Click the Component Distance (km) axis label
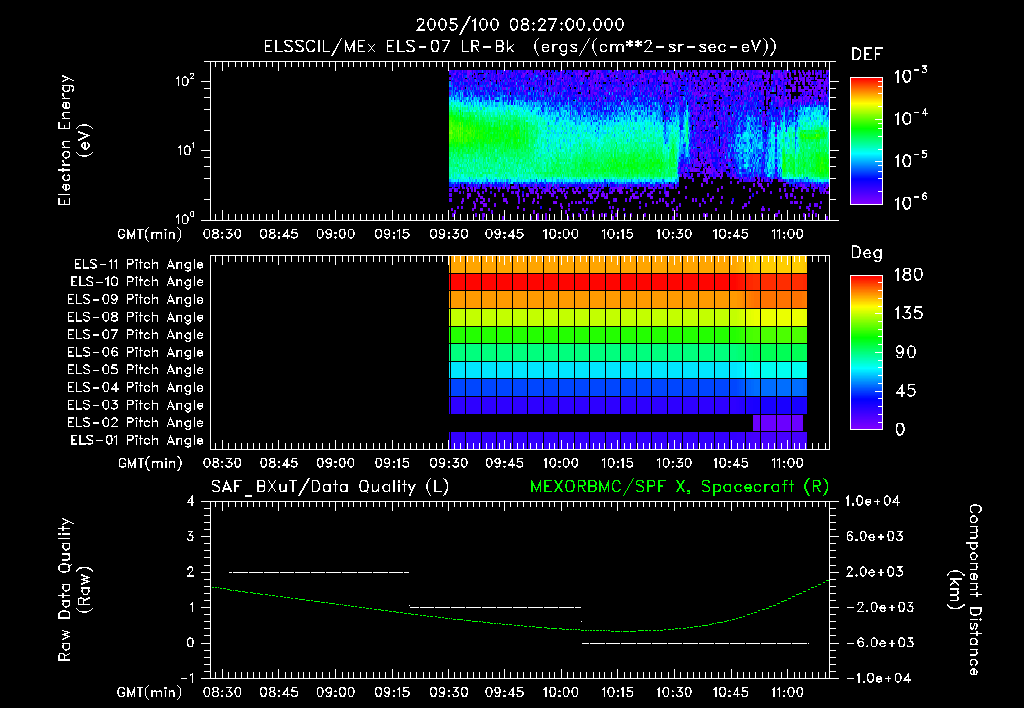The image size is (1024, 708). (965, 590)
